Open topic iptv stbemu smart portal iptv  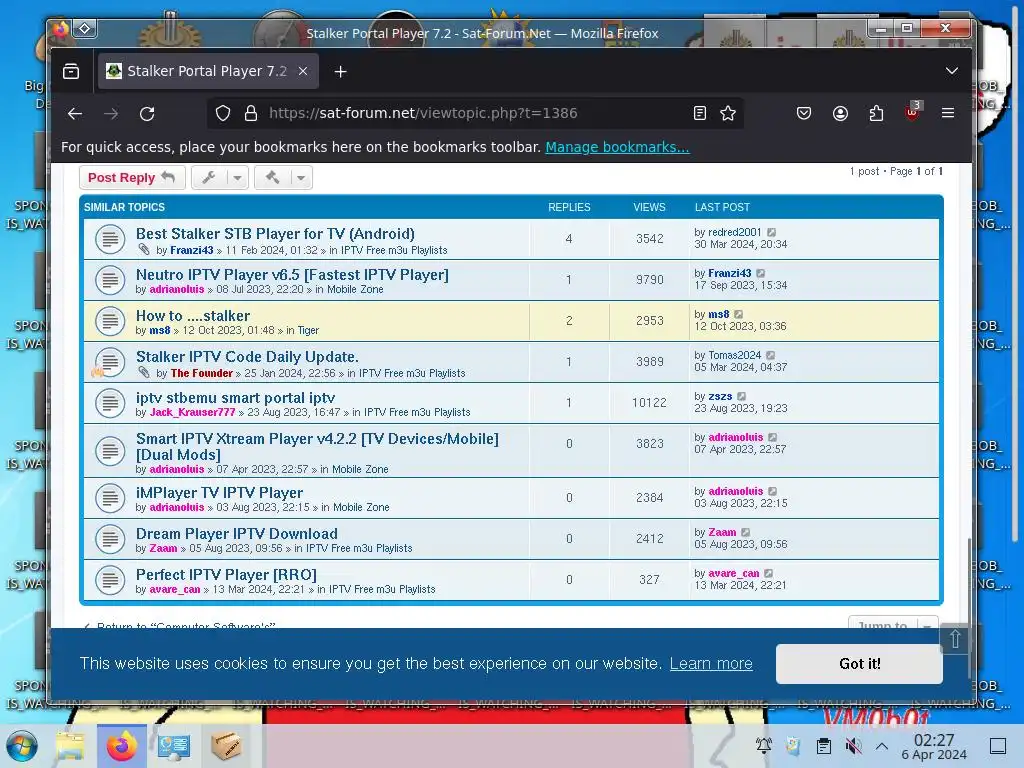235,398
